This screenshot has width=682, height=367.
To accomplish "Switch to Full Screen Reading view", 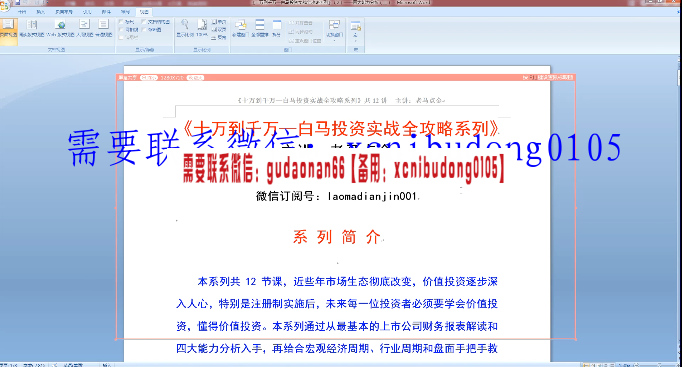I will [32, 29].
